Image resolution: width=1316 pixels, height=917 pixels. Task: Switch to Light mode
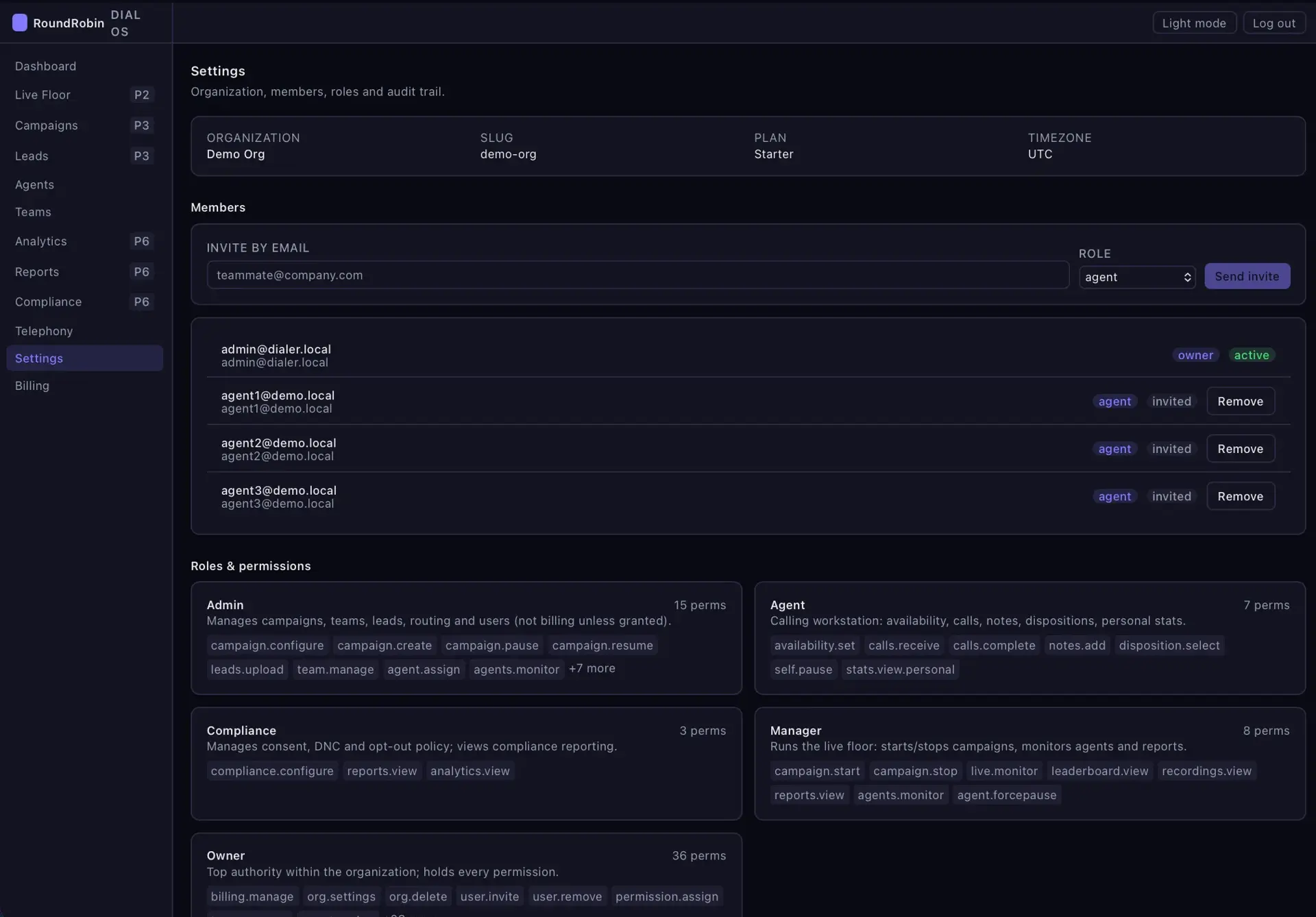[x=1194, y=23]
